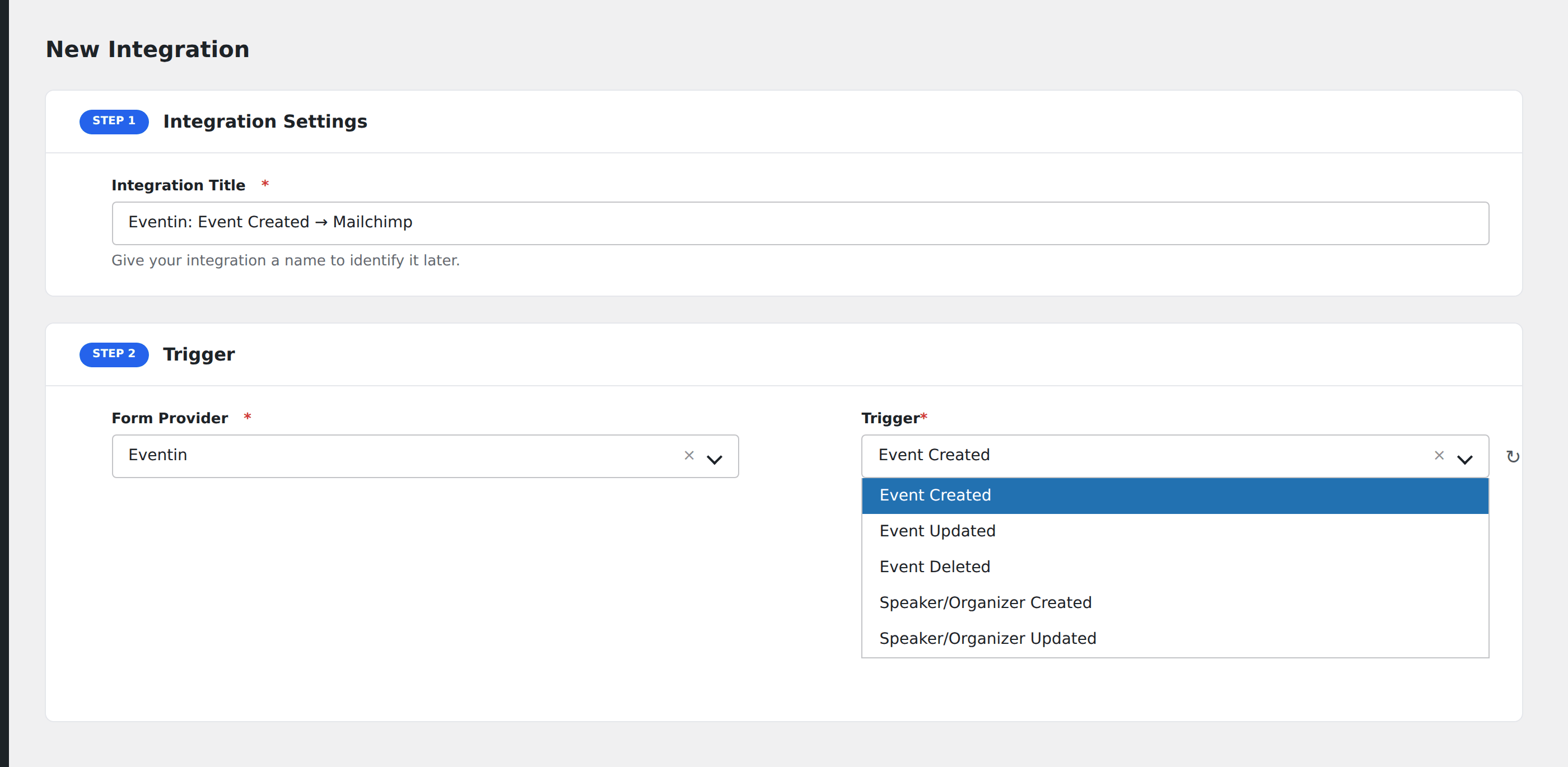
Task: Click the Integration Settings heading
Action: coord(265,121)
